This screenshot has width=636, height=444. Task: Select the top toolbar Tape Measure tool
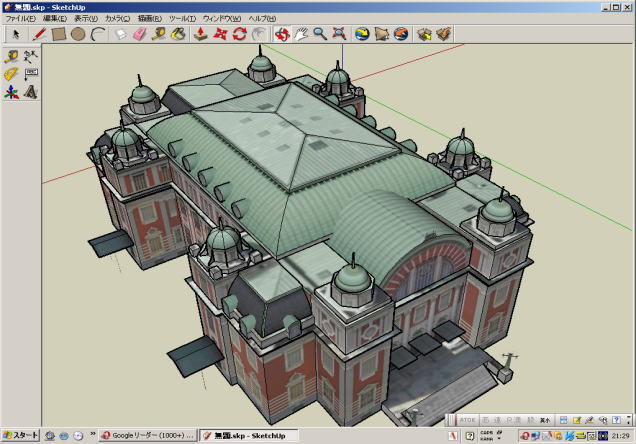[159, 34]
